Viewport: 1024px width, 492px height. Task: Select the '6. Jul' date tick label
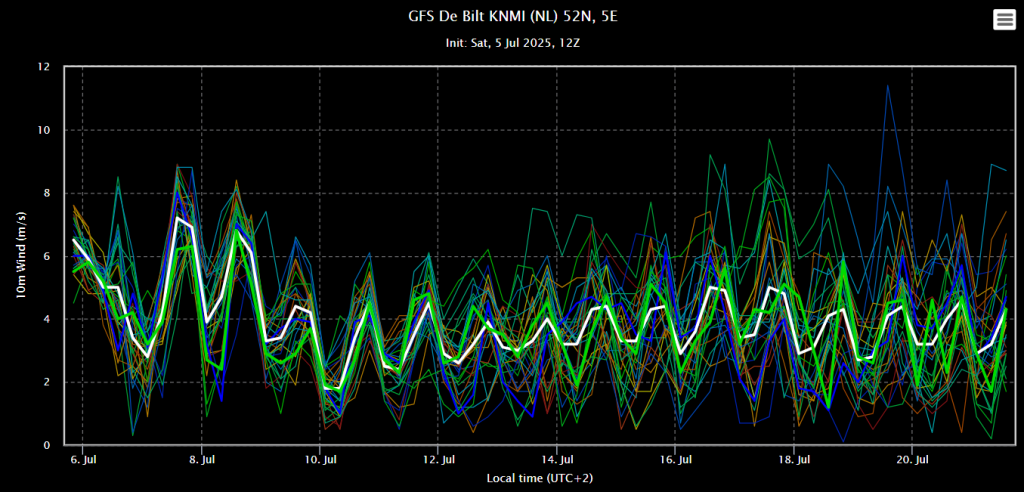(83, 460)
